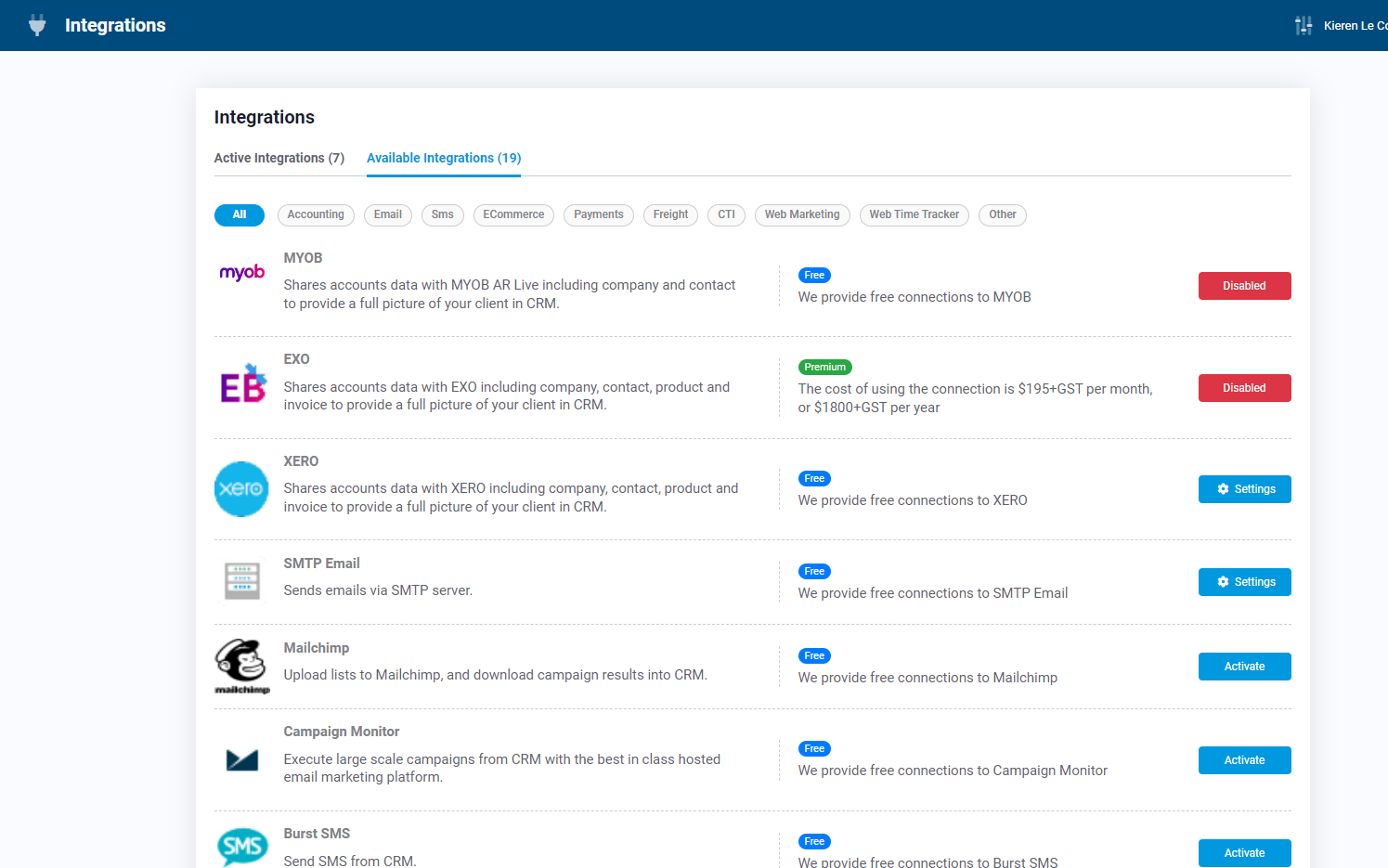Filter integrations by CTI
The image size is (1388, 868).
pyautogui.click(x=726, y=215)
